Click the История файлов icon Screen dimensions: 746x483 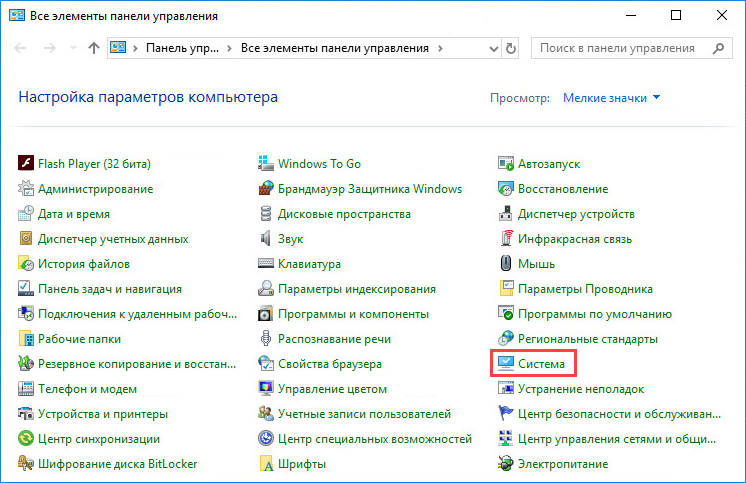point(26,264)
